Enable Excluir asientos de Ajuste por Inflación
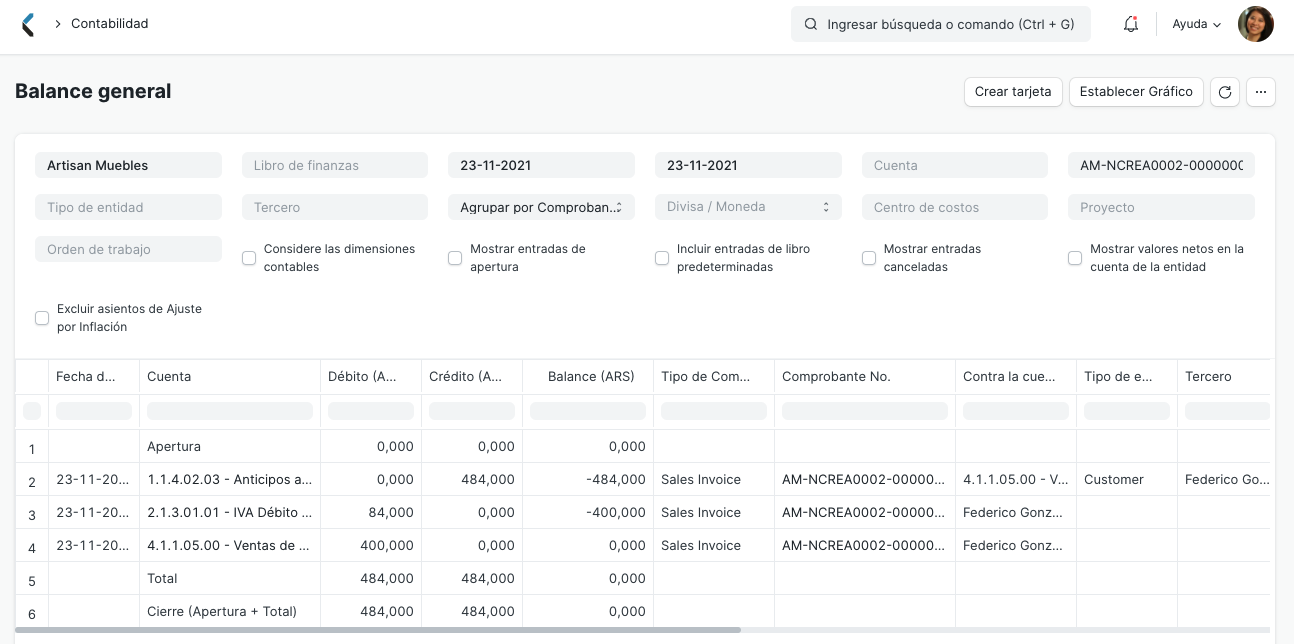This screenshot has width=1294, height=644. tap(42, 318)
